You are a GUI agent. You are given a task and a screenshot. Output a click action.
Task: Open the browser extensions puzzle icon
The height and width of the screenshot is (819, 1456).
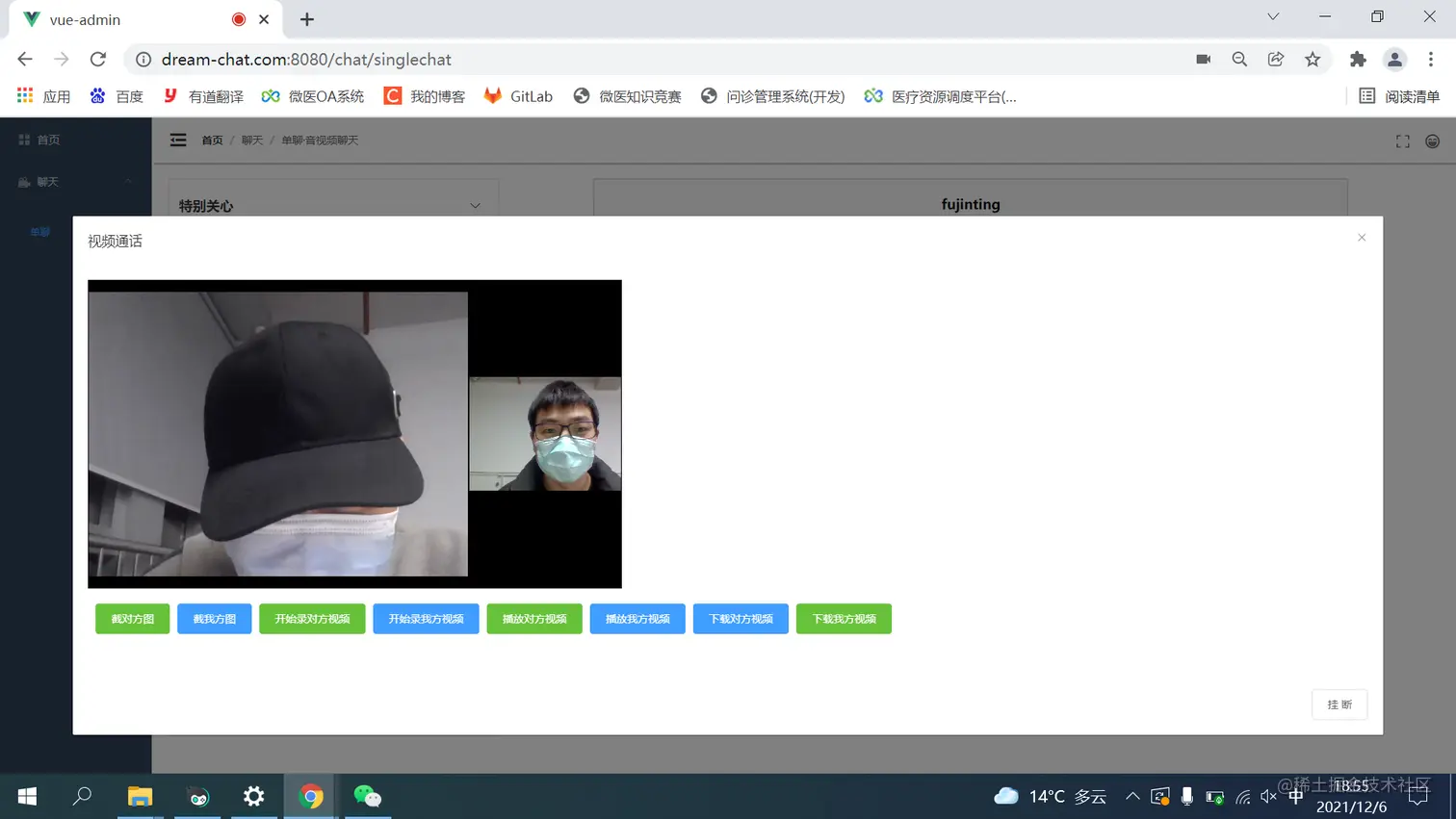pyautogui.click(x=1358, y=59)
